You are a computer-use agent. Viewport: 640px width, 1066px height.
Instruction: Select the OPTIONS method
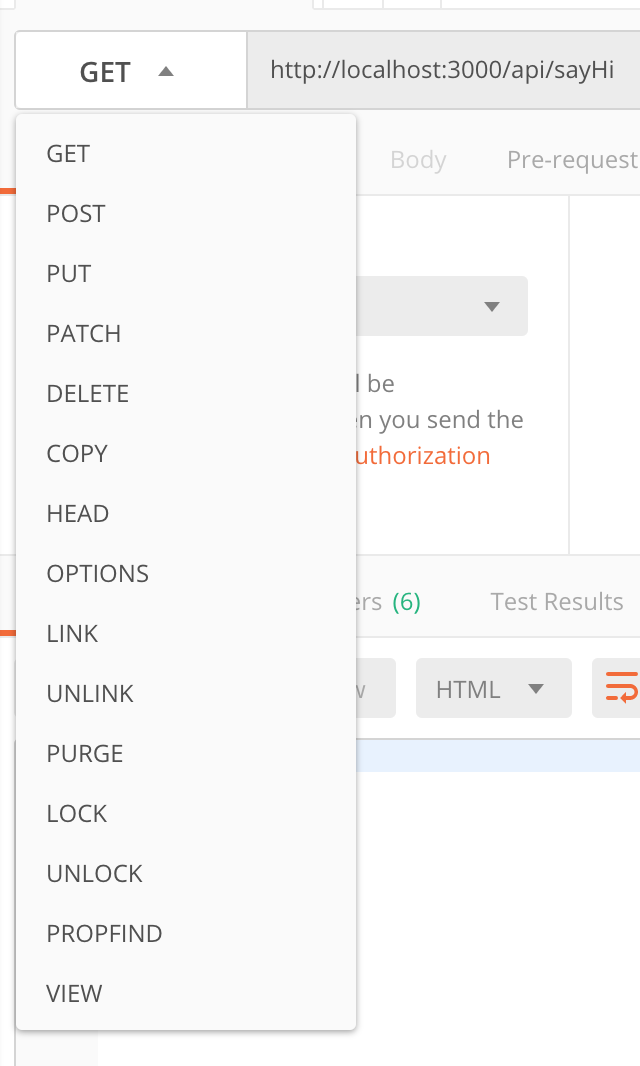click(97, 573)
